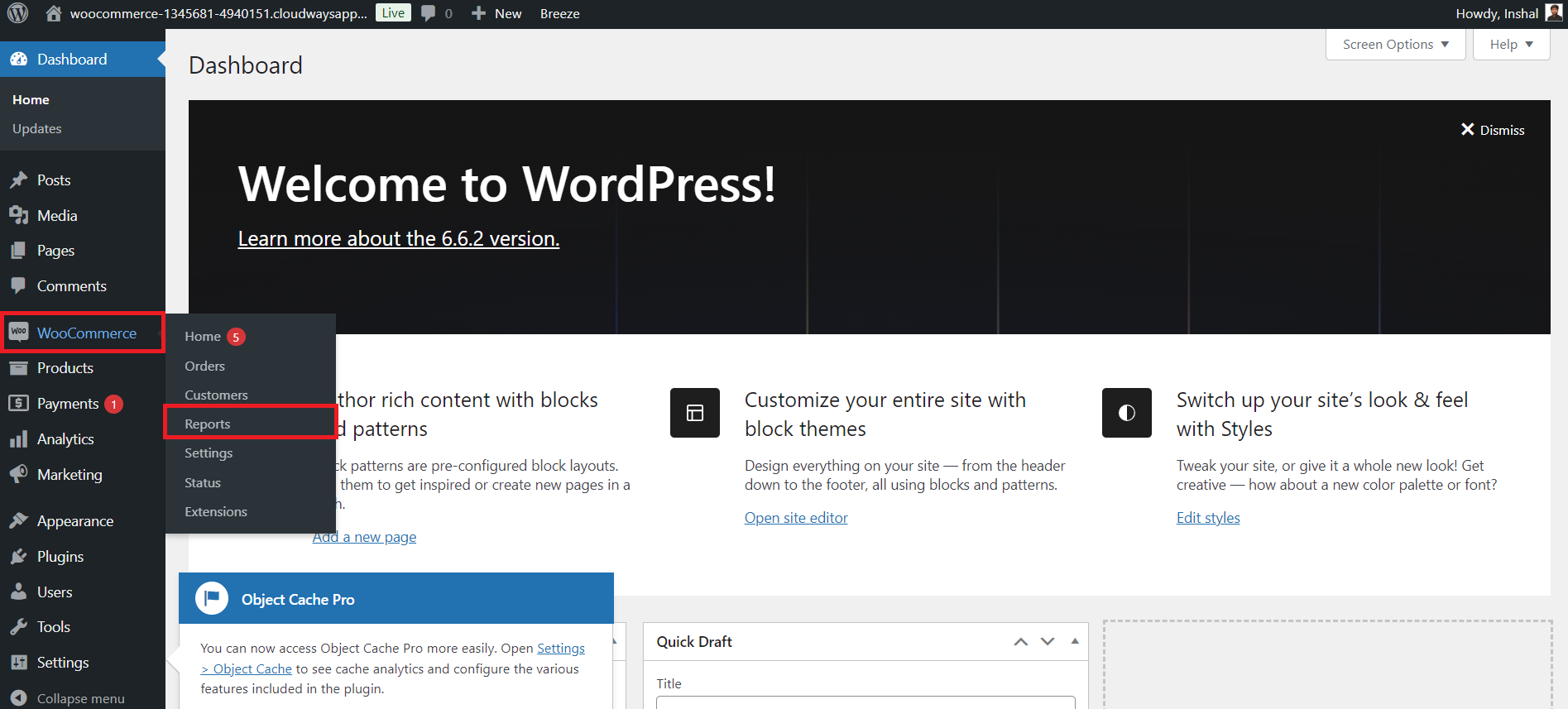Collapse the Quick Draft panel with the triangle toggle
Image resolution: width=1568 pixels, height=709 pixels.
(x=1075, y=641)
